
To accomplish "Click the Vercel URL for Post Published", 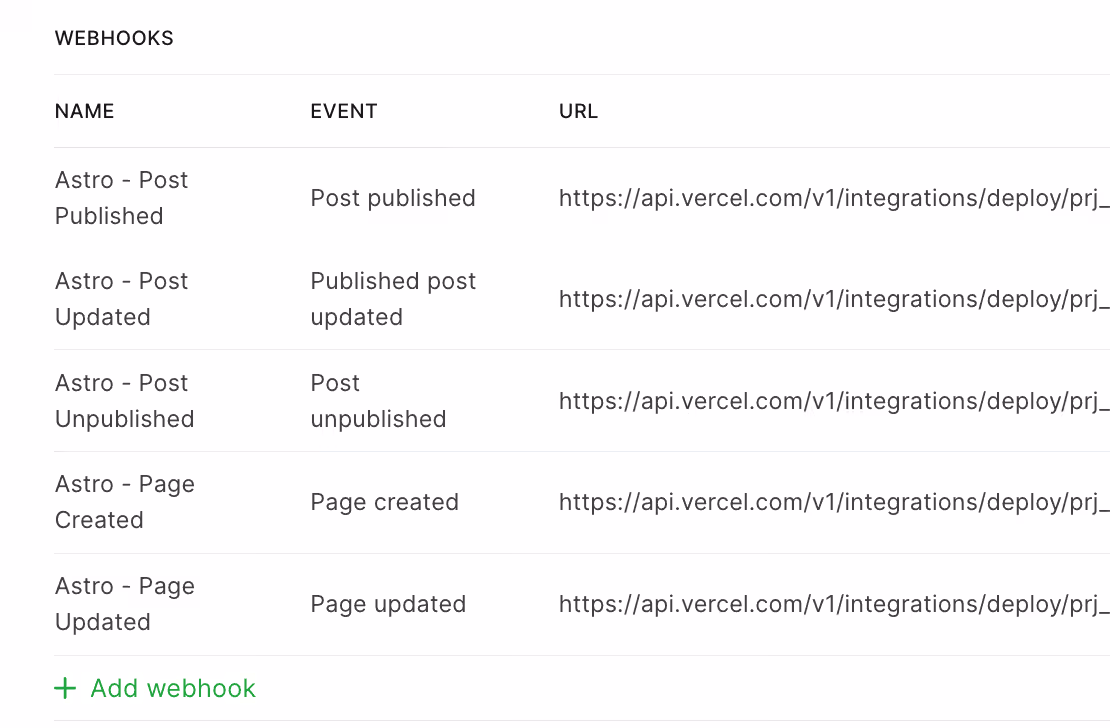I will click(x=834, y=198).
